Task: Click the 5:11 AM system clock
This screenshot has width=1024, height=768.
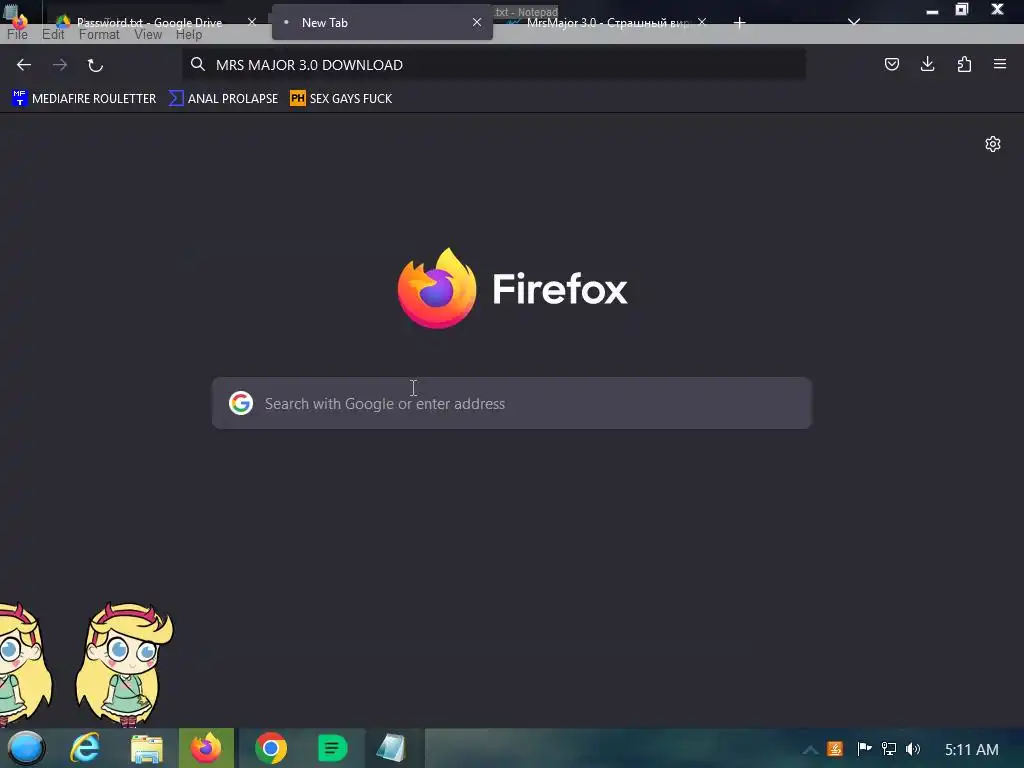Action: click(x=972, y=750)
